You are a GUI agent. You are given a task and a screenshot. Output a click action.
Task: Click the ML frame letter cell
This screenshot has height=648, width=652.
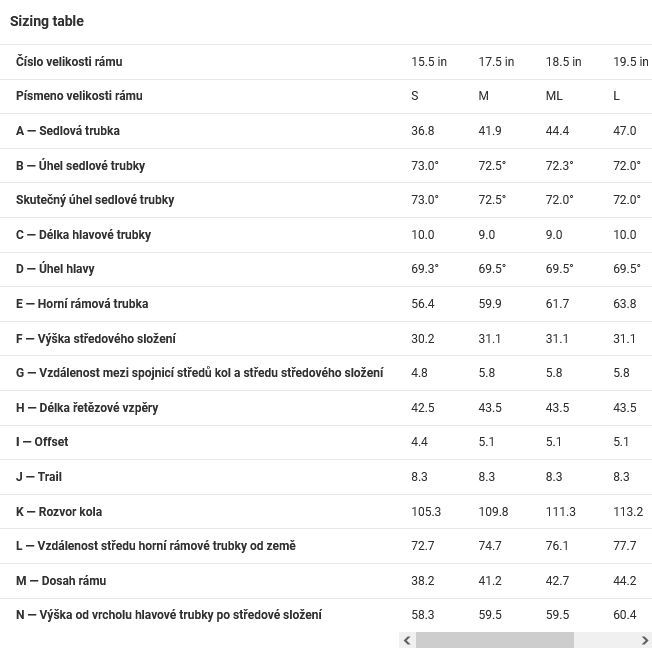tap(554, 96)
